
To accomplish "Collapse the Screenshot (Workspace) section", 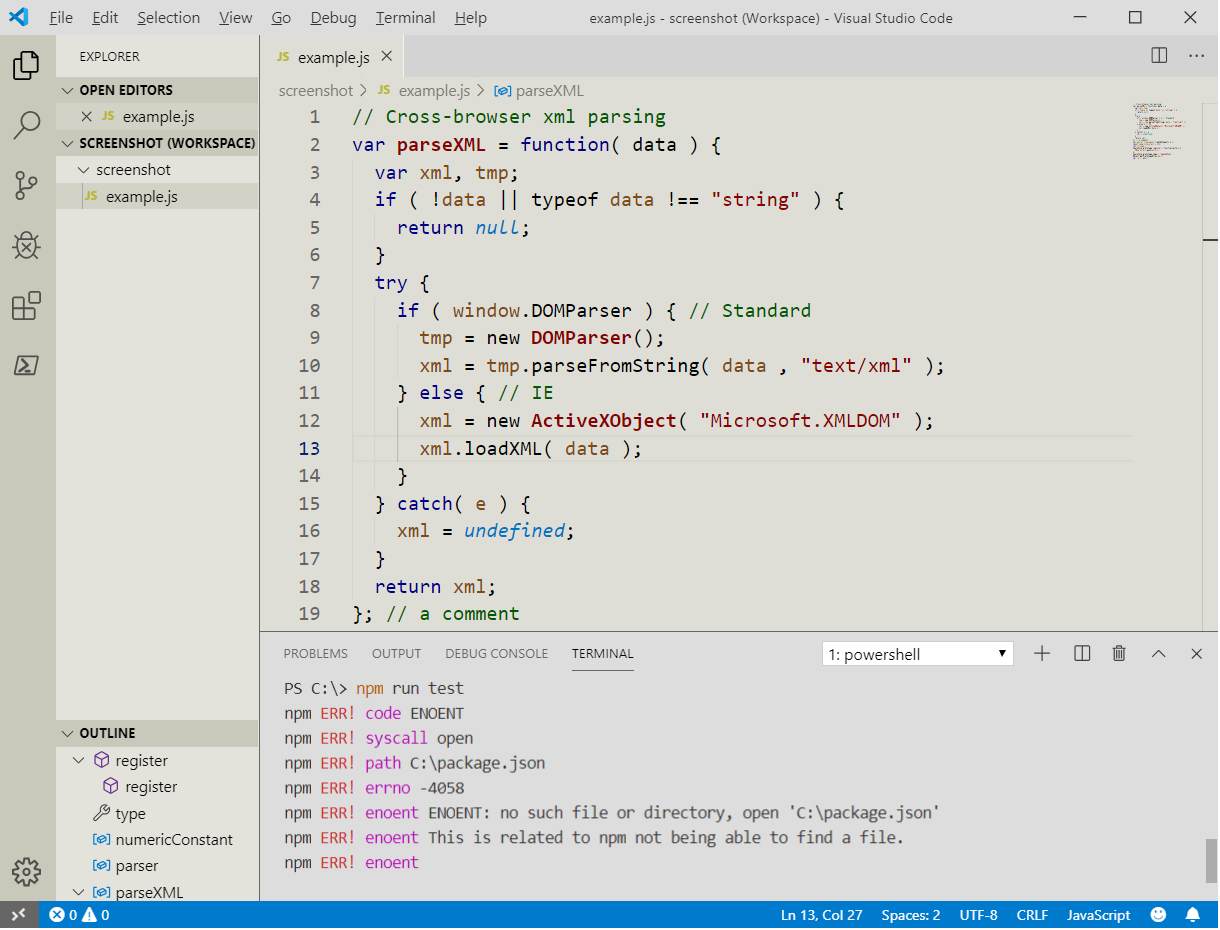I will 68,143.
